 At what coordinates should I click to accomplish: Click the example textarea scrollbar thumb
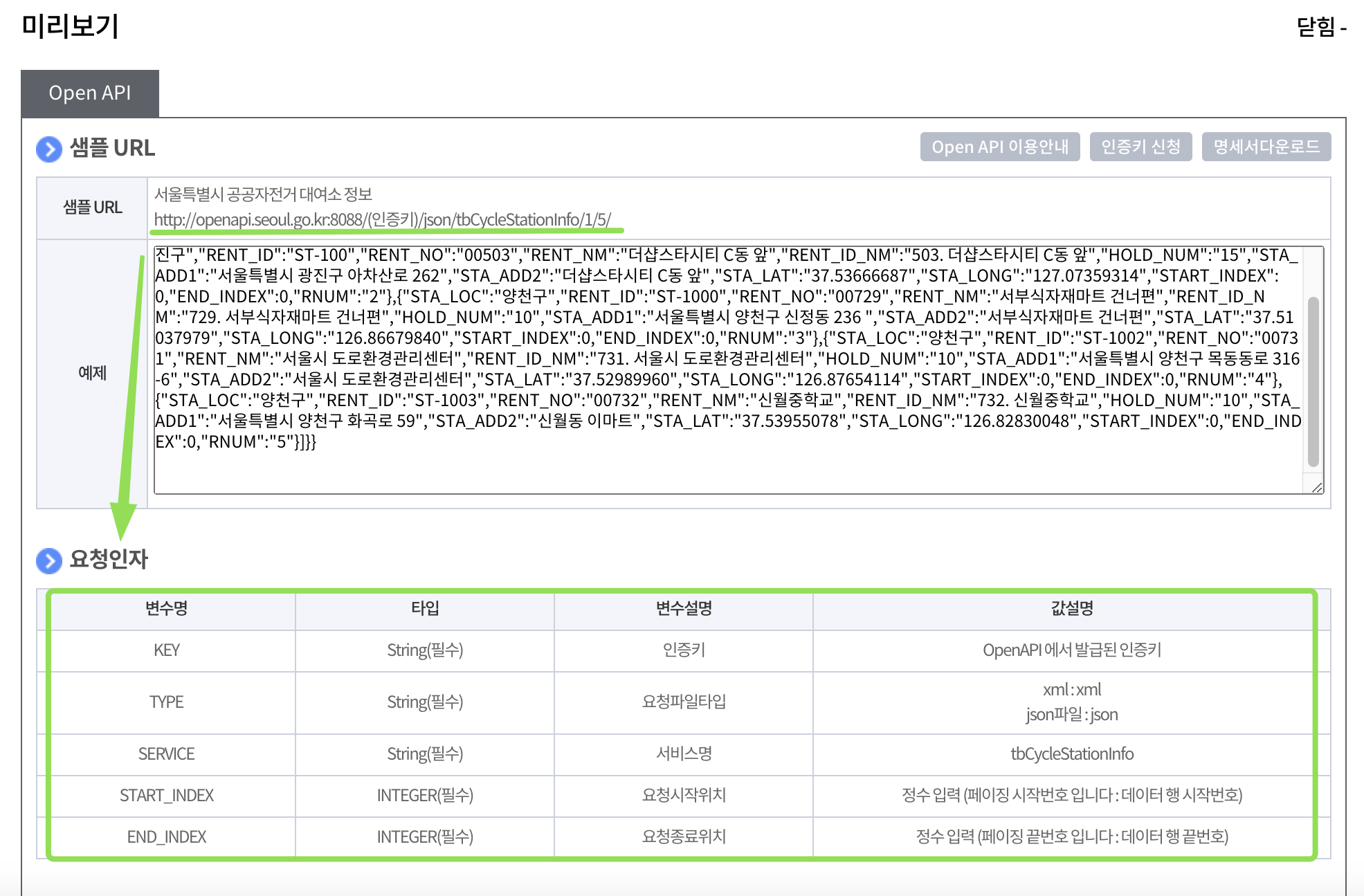(x=1313, y=381)
